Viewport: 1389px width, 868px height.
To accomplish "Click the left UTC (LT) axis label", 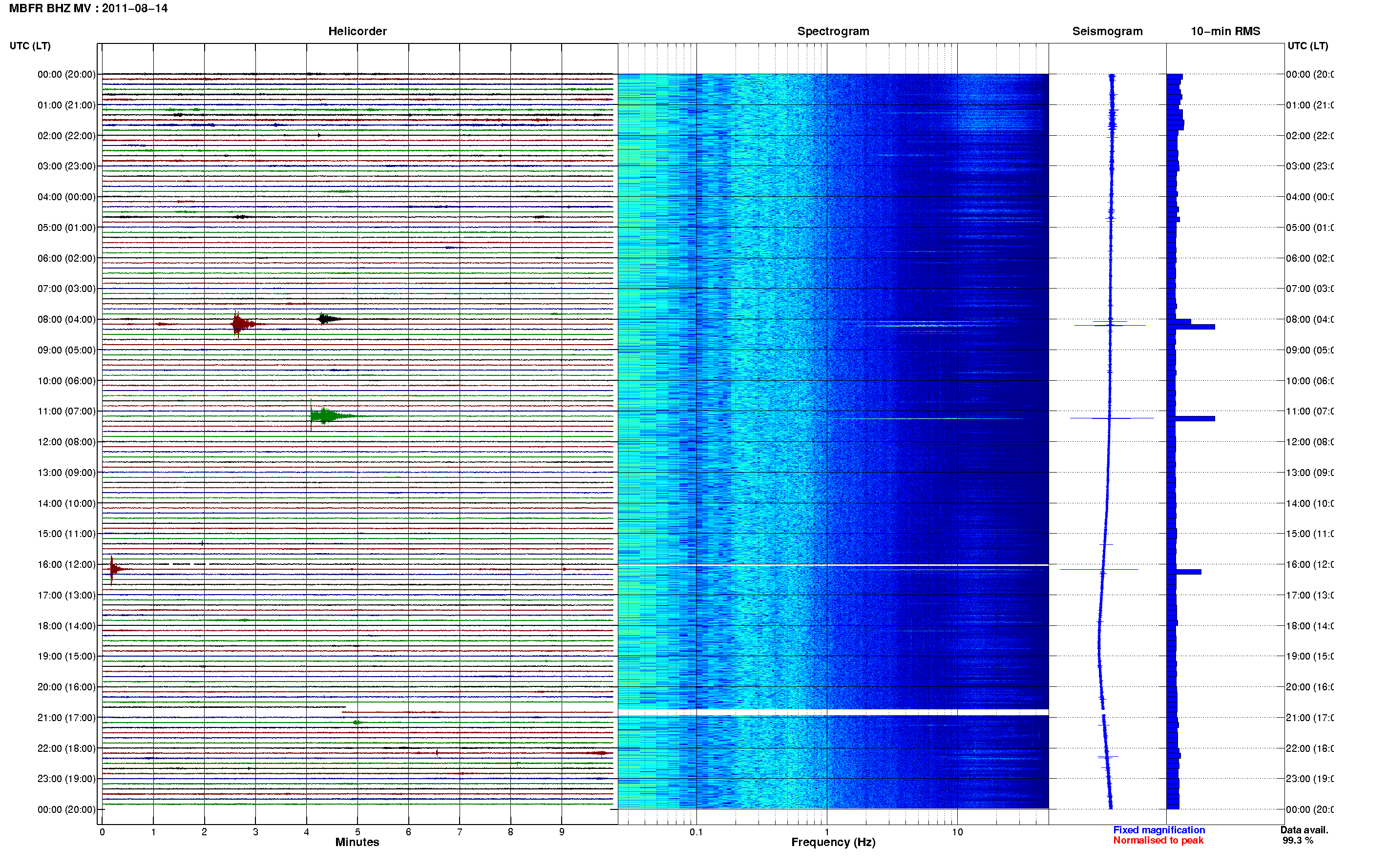I will (30, 46).
